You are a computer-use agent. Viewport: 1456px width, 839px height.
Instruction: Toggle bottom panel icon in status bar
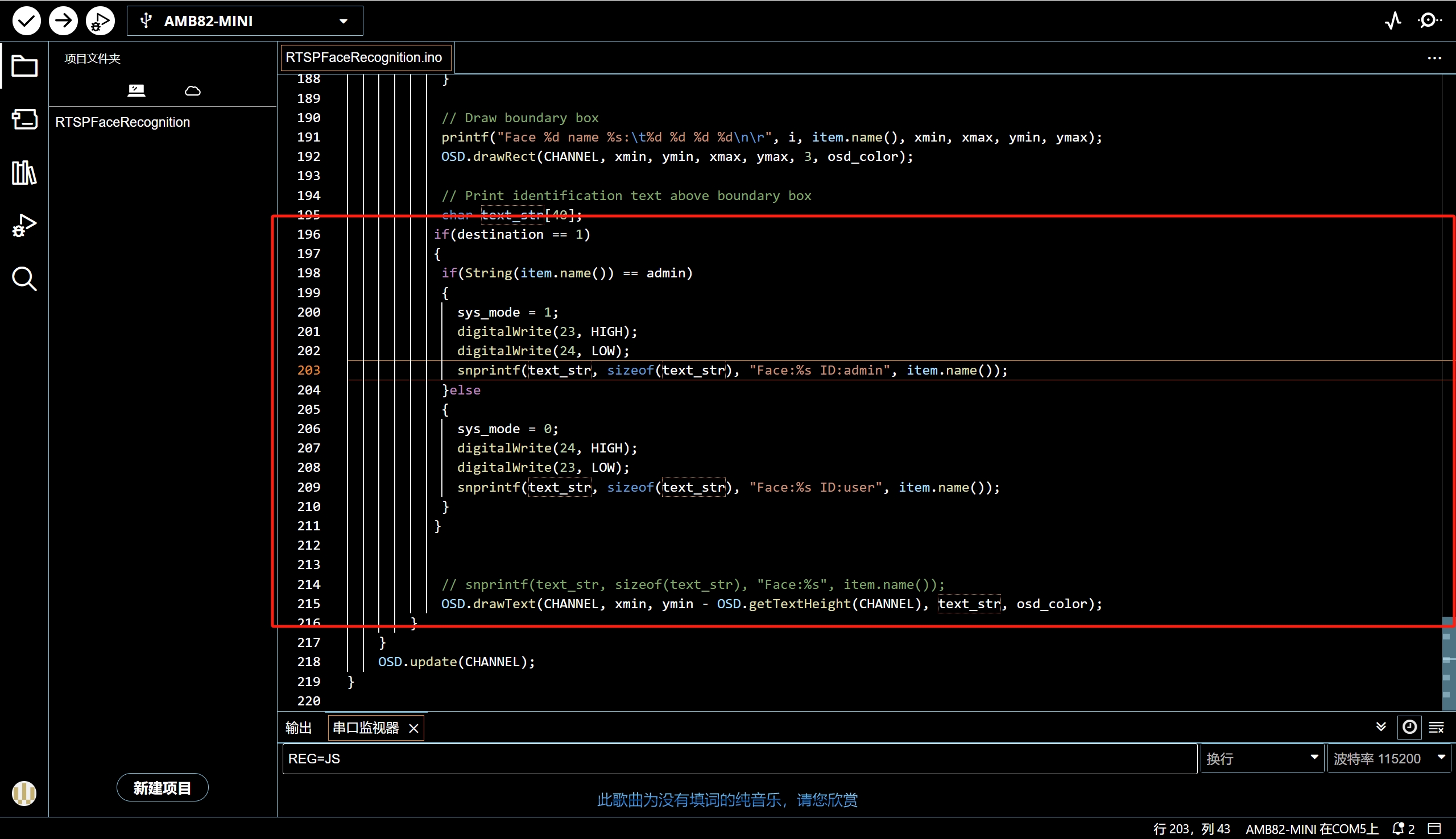(x=1434, y=829)
